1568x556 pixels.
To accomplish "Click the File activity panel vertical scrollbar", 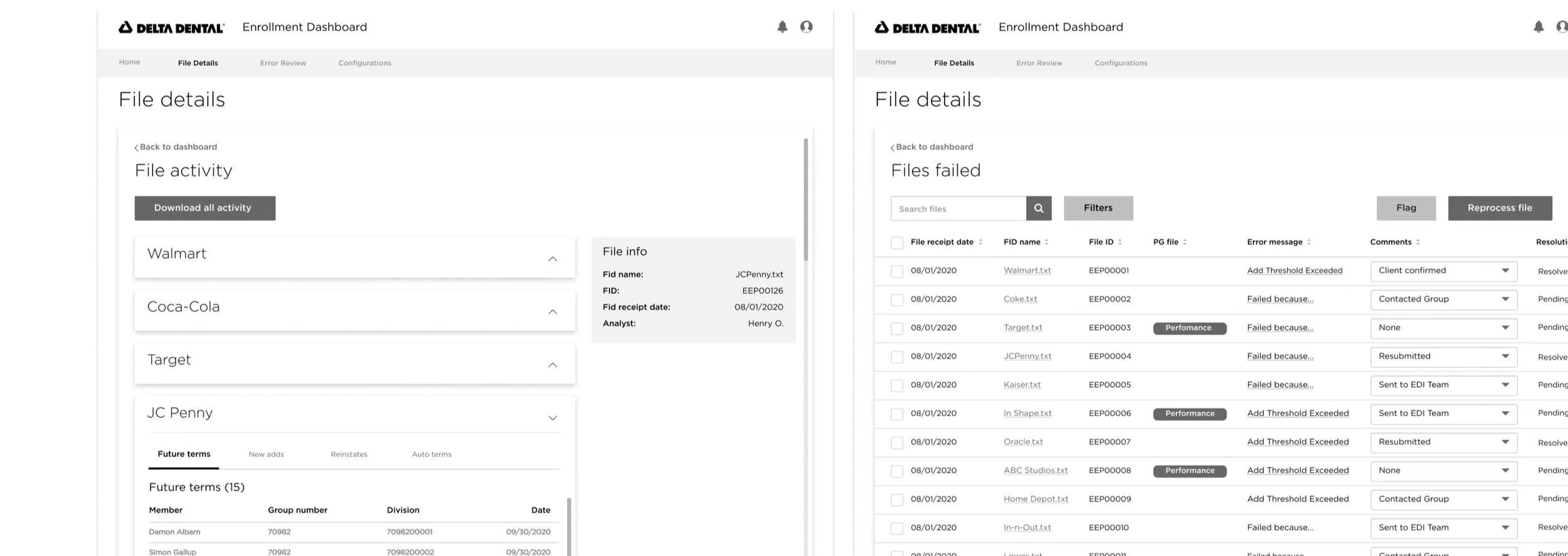I will pyautogui.click(x=806, y=200).
